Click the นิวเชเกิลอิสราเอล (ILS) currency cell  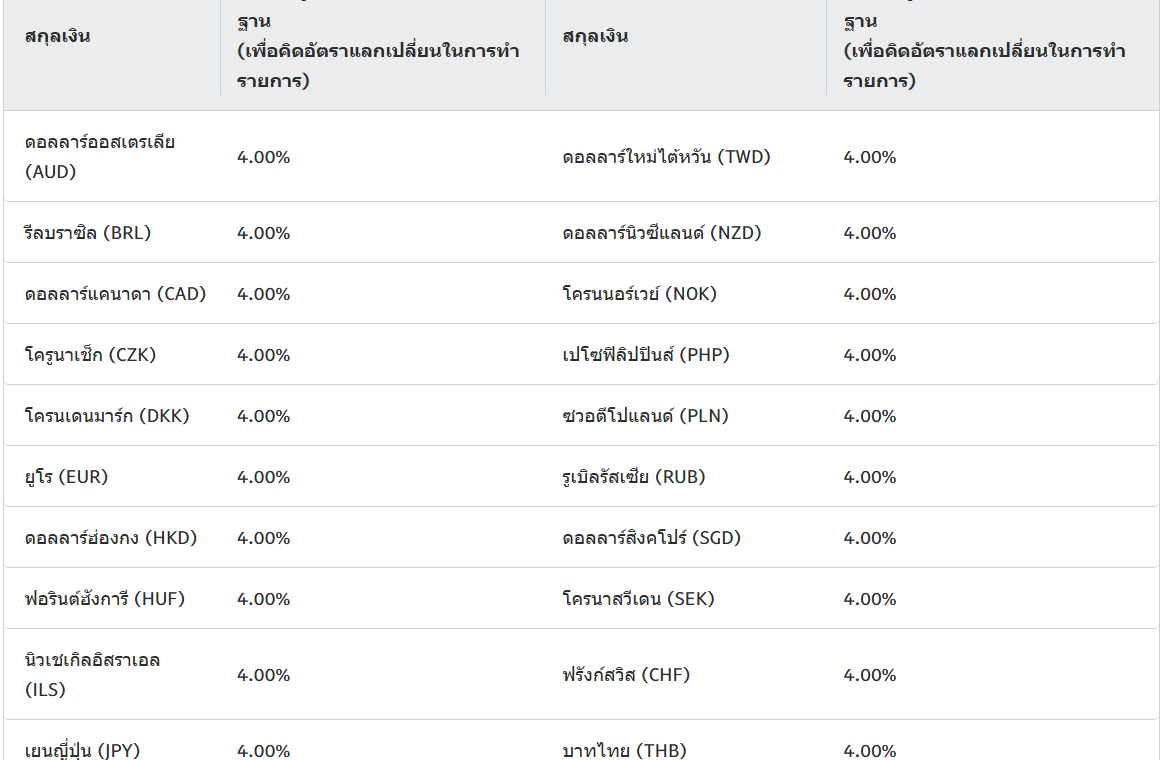92,675
